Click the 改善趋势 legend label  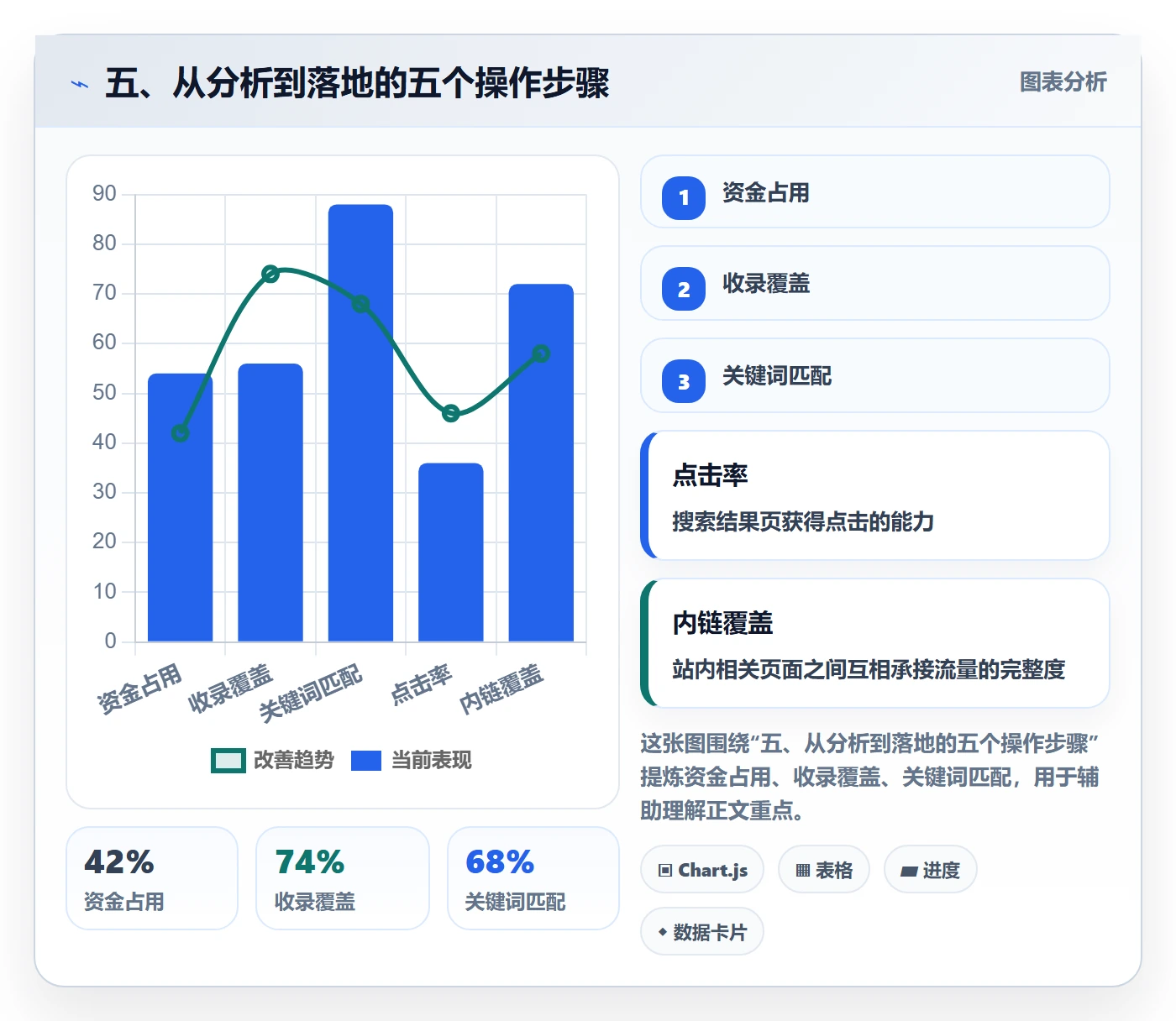coord(294,760)
